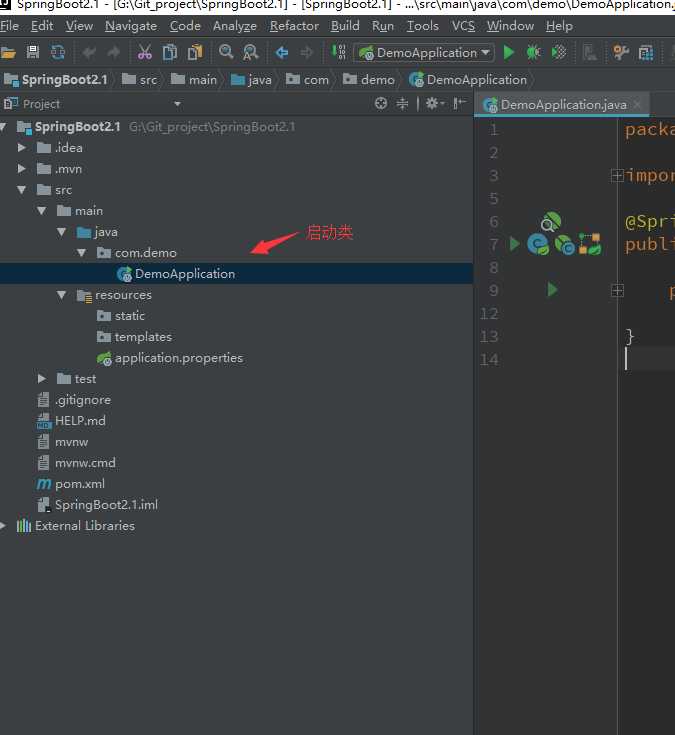Open the Help menu
The width and height of the screenshot is (675, 735).
pos(559,26)
